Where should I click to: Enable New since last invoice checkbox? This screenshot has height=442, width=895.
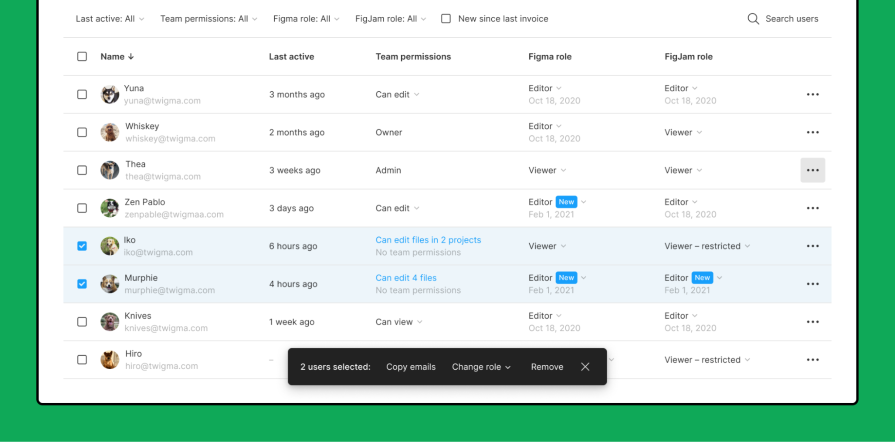point(446,19)
